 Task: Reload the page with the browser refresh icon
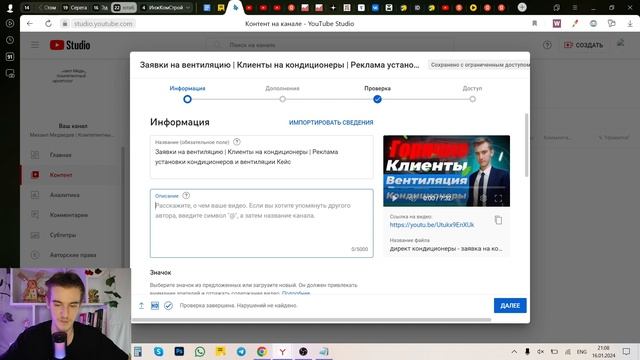coord(48,24)
